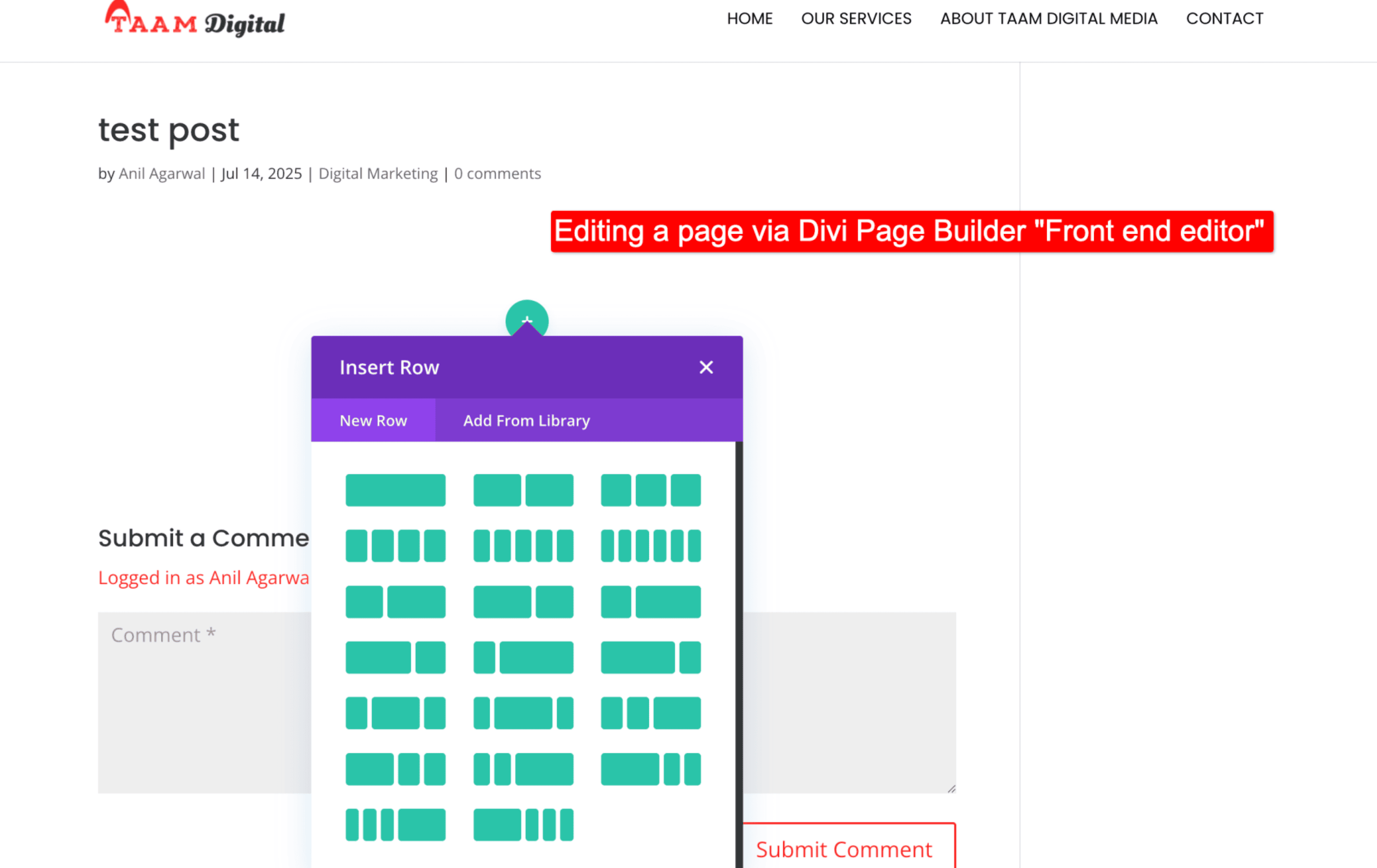This screenshot has width=1377, height=868.
Task: Pick the 3/5 + 1/5 + 1/5 layout
Action: coord(651,769)
